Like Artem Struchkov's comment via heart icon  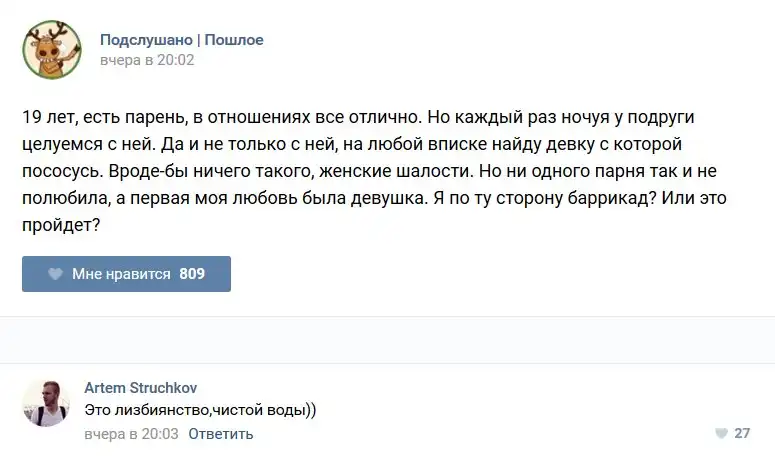pos(720,434)
